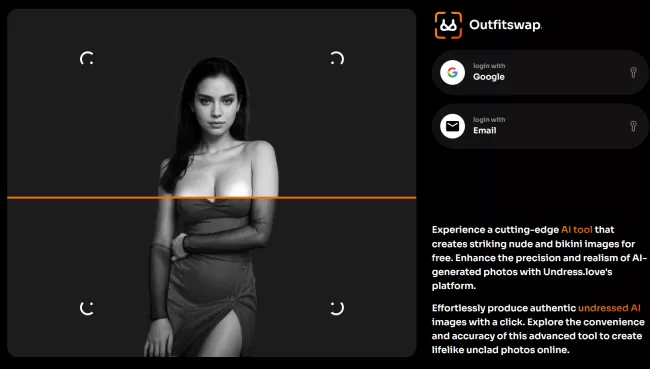This screenshot has width=650, height=369.
Task: Click the lower-left loading spinner on the preview
Action: click(87, 308)
